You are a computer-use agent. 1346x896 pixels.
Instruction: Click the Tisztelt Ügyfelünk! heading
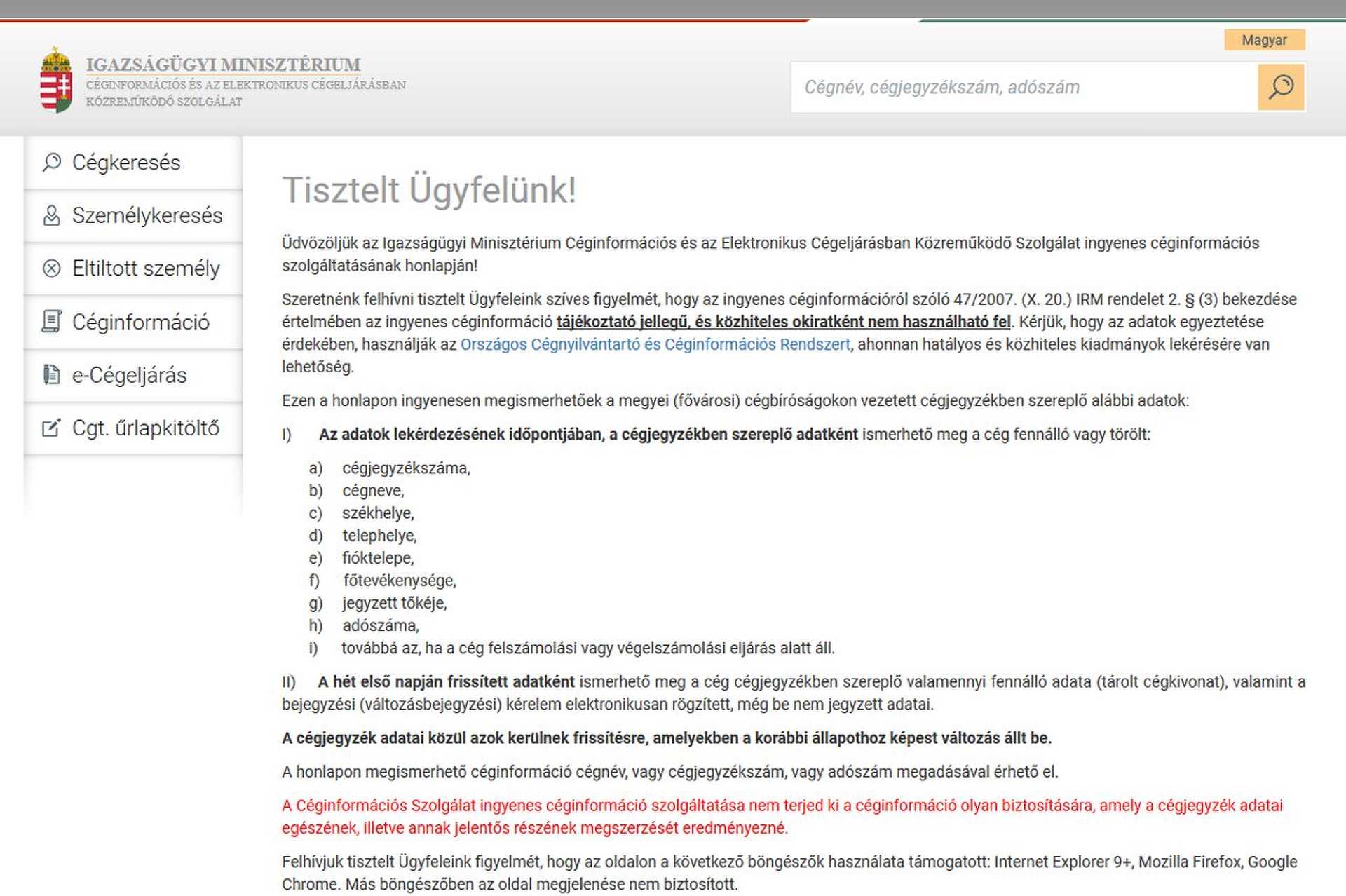click(429, 190)
